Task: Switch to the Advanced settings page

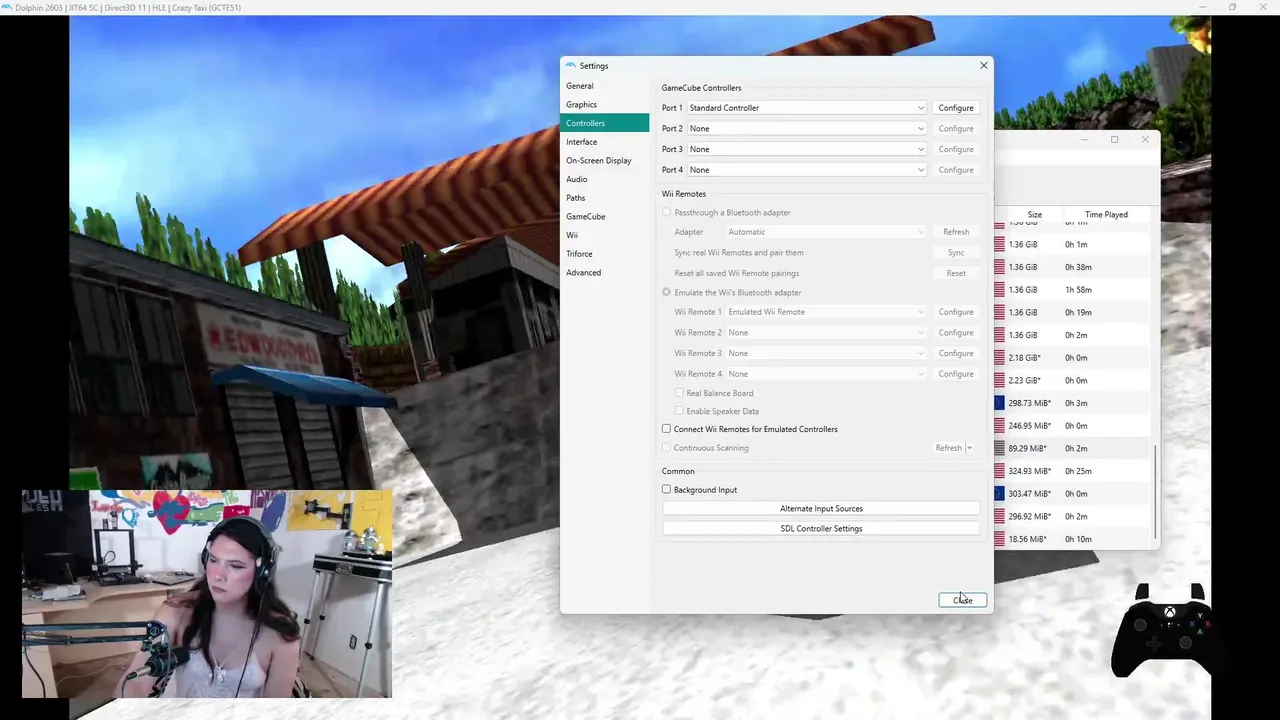Action: coord(604,272)
